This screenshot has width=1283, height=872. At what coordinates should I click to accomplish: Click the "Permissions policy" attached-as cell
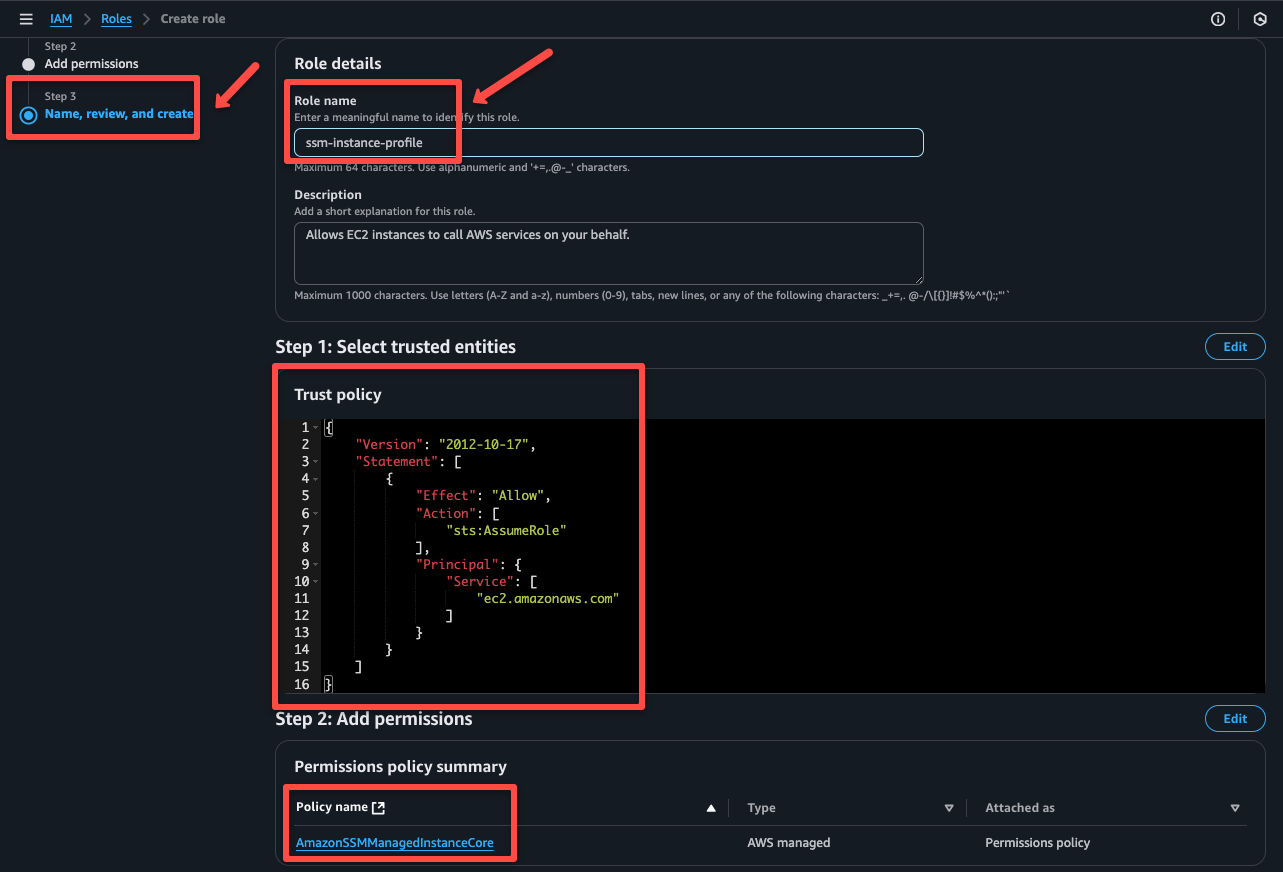click(x=1037, y=843)
